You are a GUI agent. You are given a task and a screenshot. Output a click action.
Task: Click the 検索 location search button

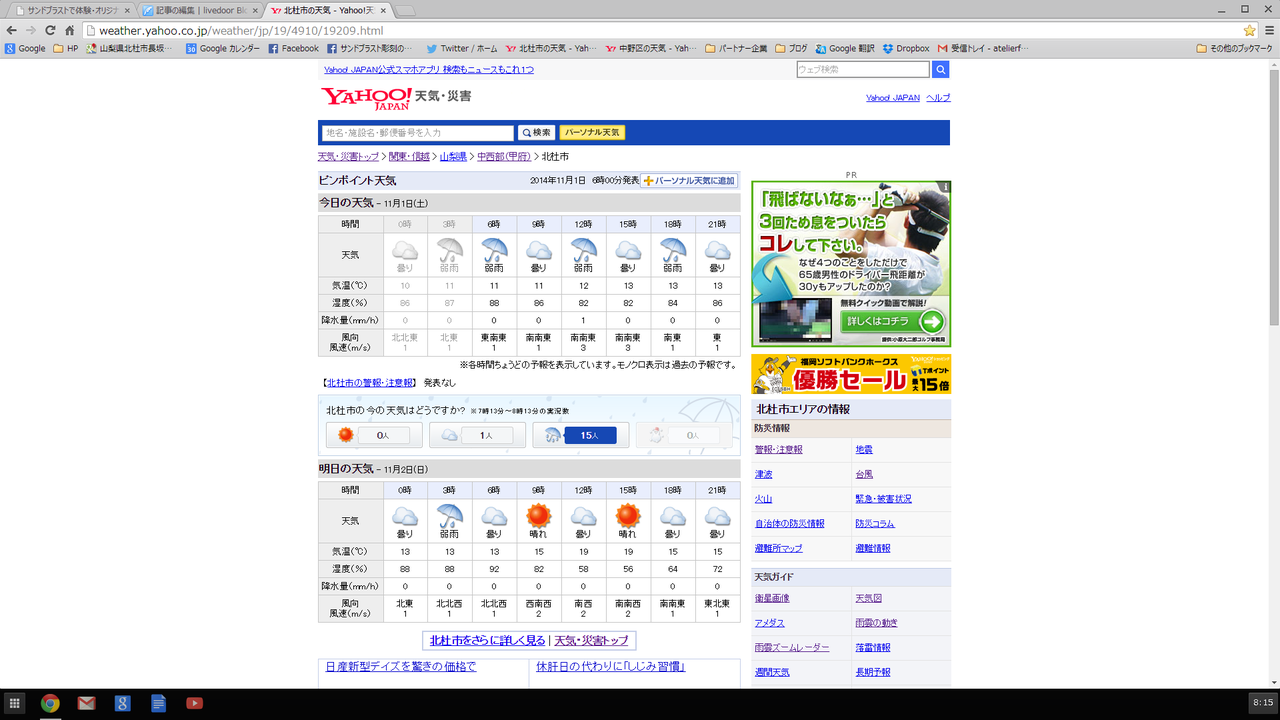[x=536, y=133]
